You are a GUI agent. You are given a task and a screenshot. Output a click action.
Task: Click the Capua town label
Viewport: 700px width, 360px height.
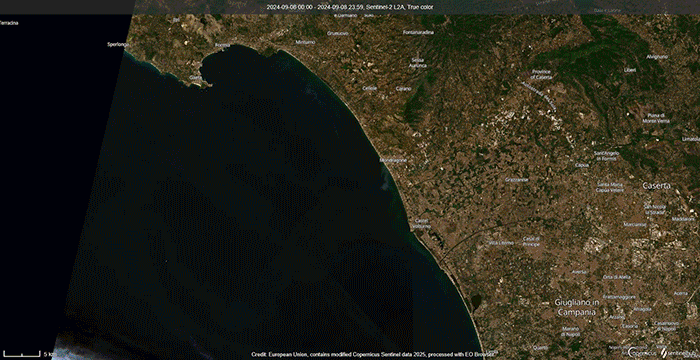582,165
